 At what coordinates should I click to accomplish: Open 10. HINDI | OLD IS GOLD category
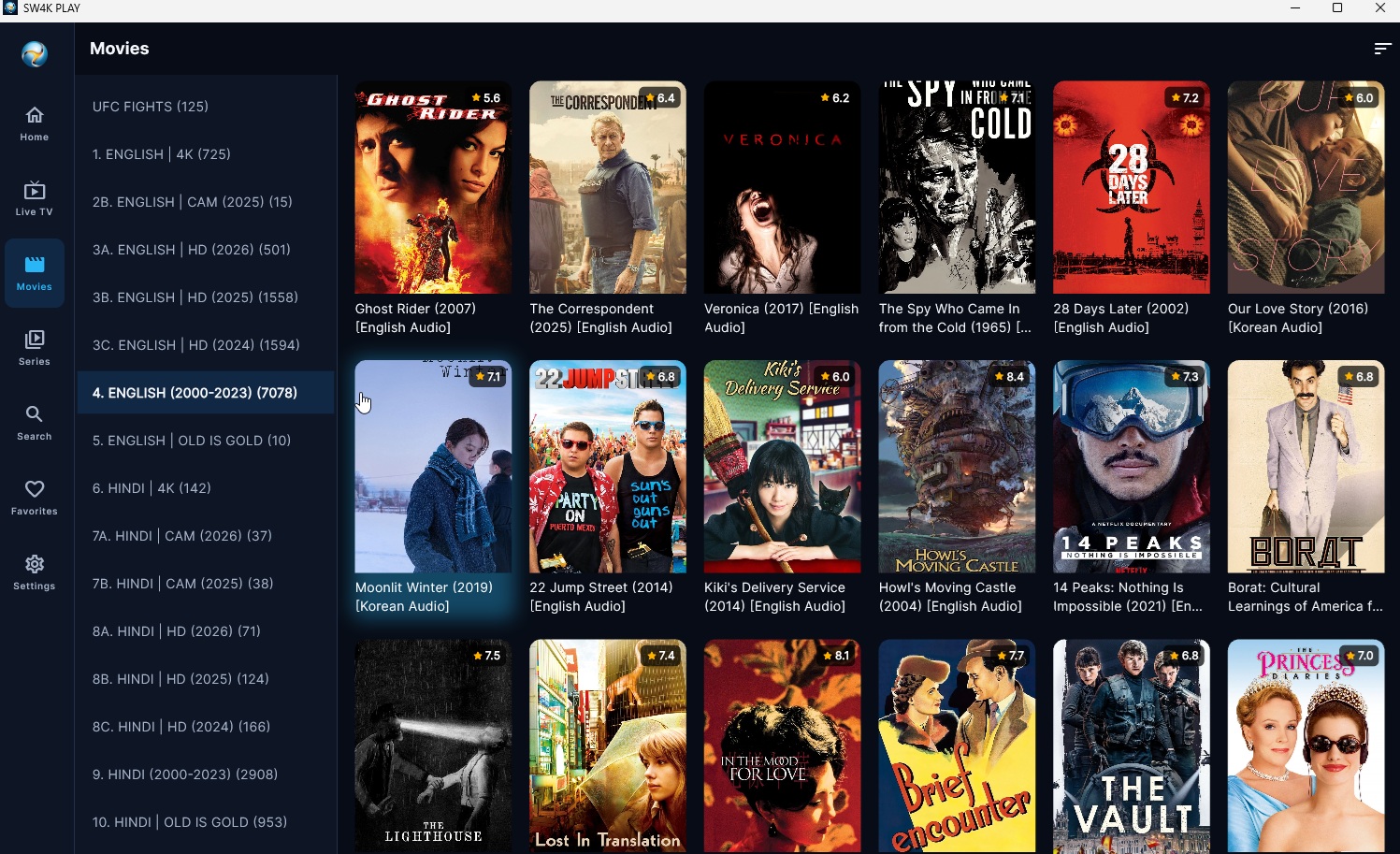(206, 822)
